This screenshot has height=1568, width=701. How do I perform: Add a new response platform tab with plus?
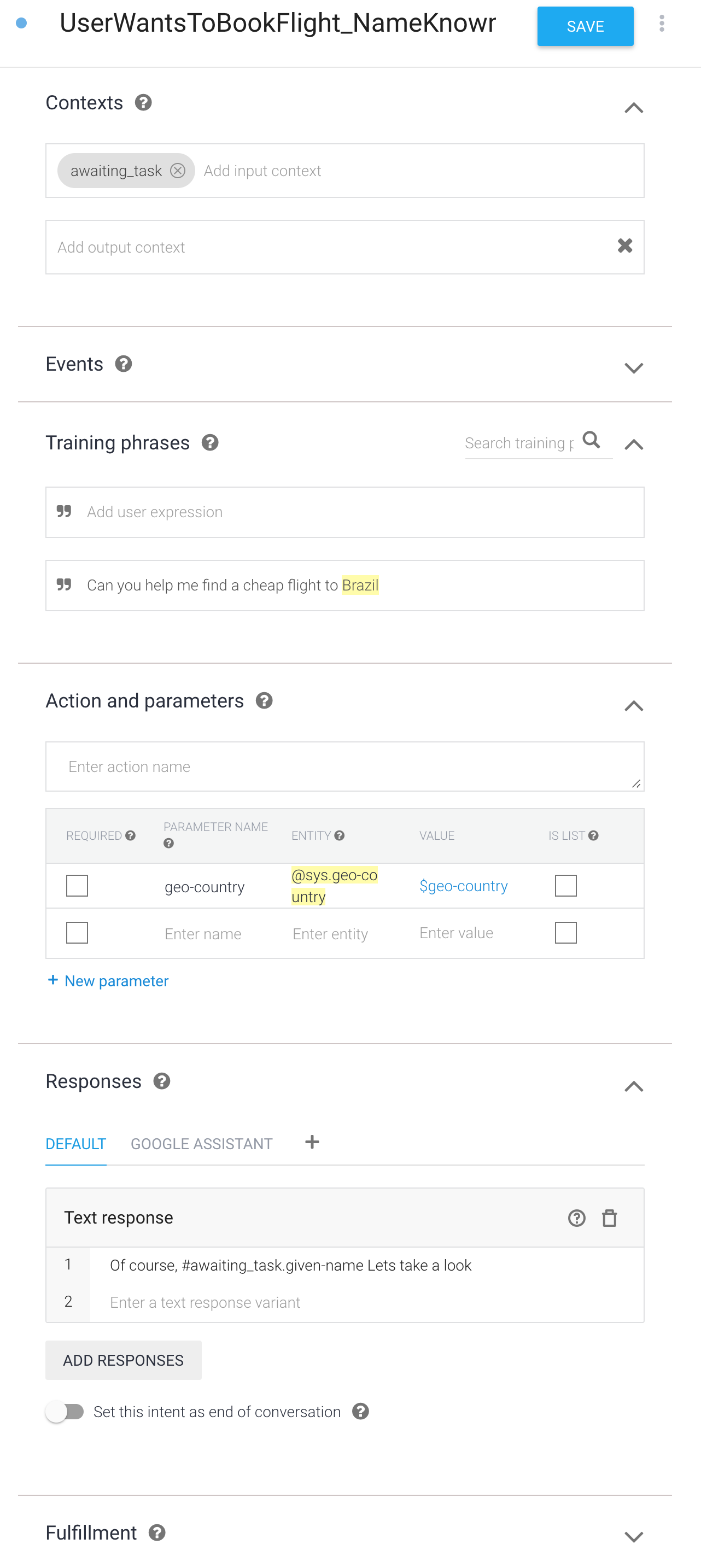pyautogui.click(x=312, y=1142)
